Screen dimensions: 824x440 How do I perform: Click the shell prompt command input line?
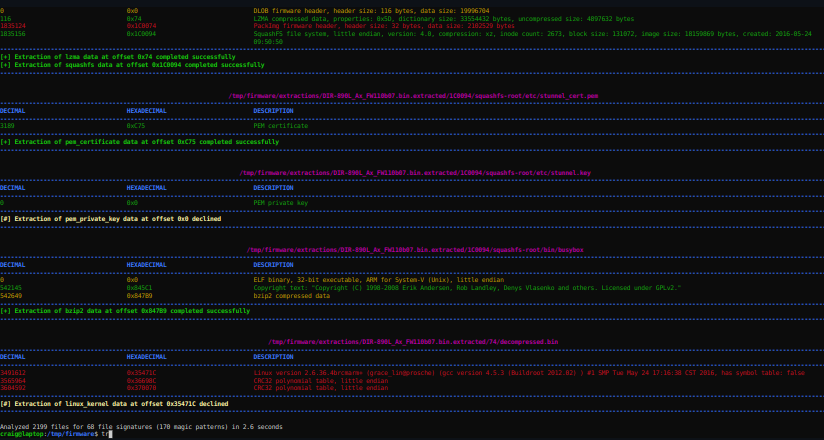tap(56, 434)
